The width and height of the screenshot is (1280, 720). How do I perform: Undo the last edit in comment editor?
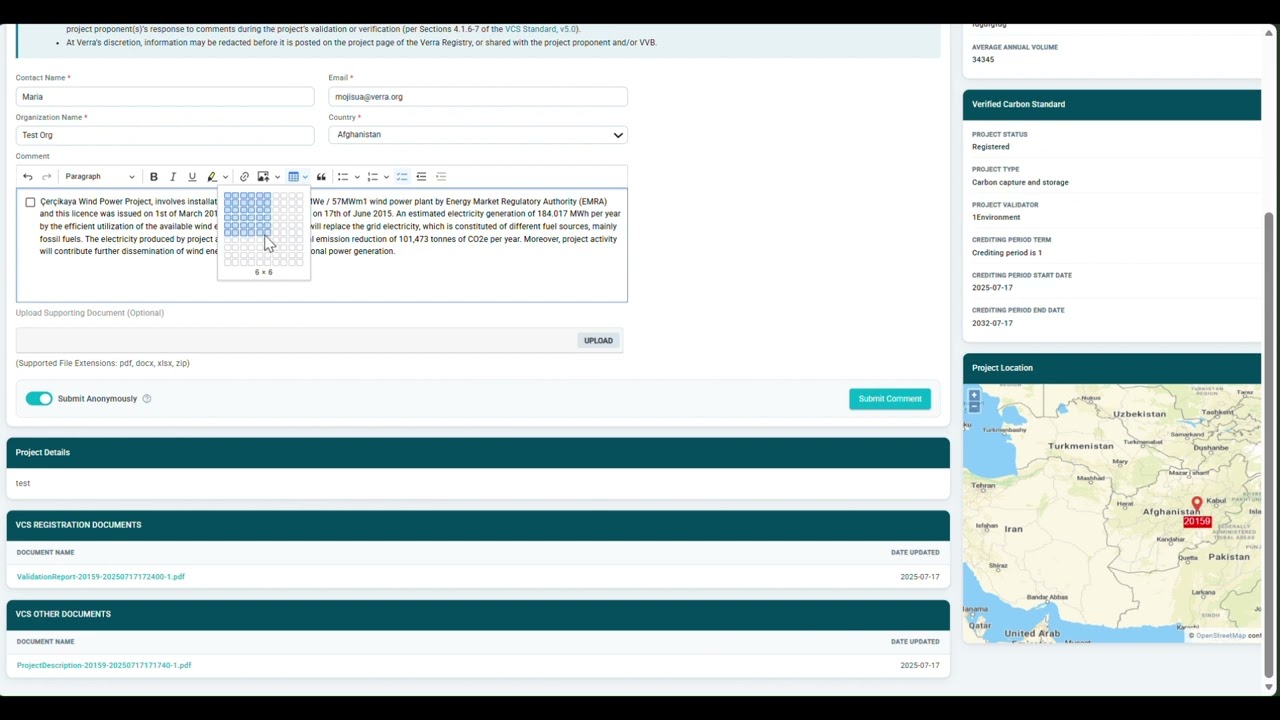coord(28,177)
